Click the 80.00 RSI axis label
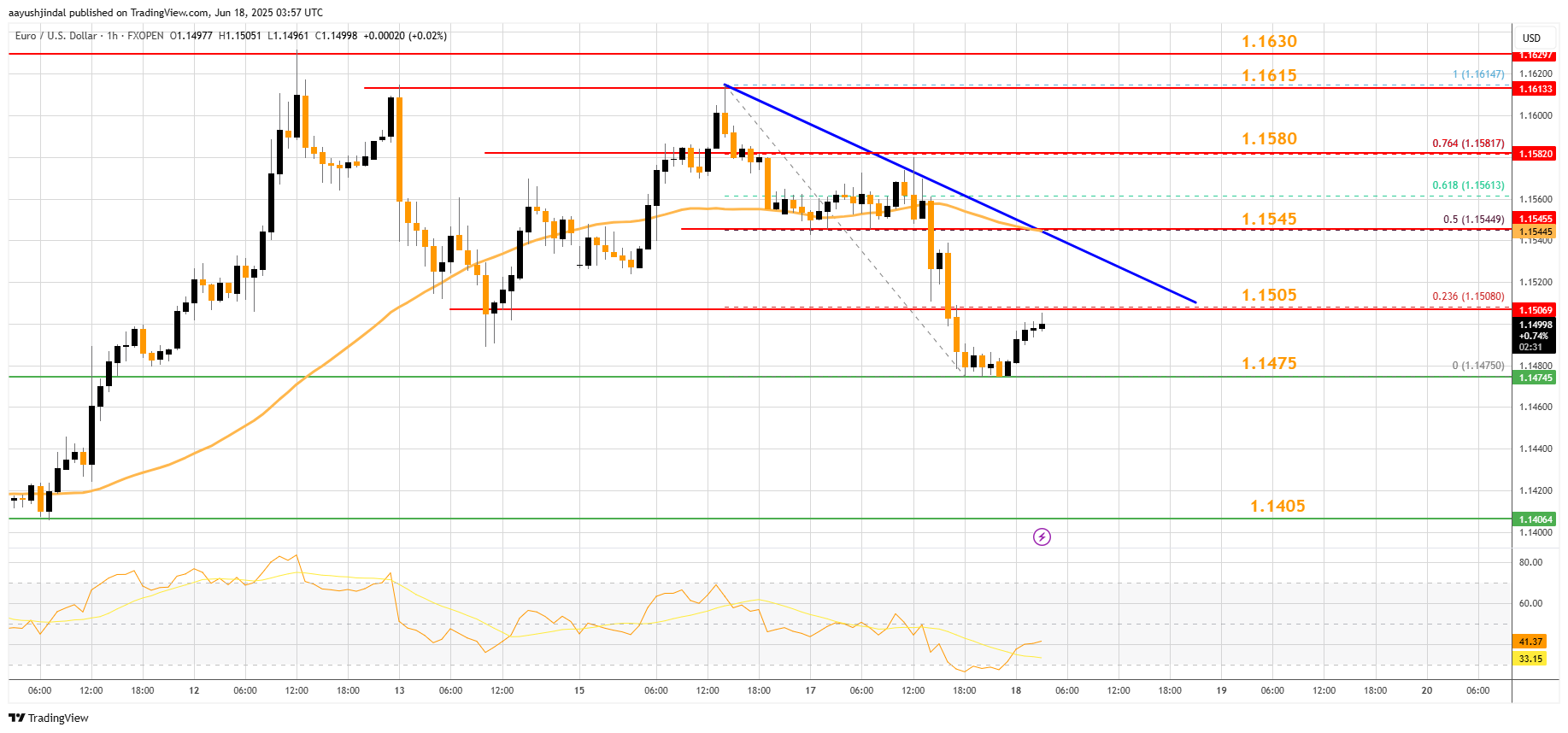The image size is (1568, 733). [x=1530, y=562]
